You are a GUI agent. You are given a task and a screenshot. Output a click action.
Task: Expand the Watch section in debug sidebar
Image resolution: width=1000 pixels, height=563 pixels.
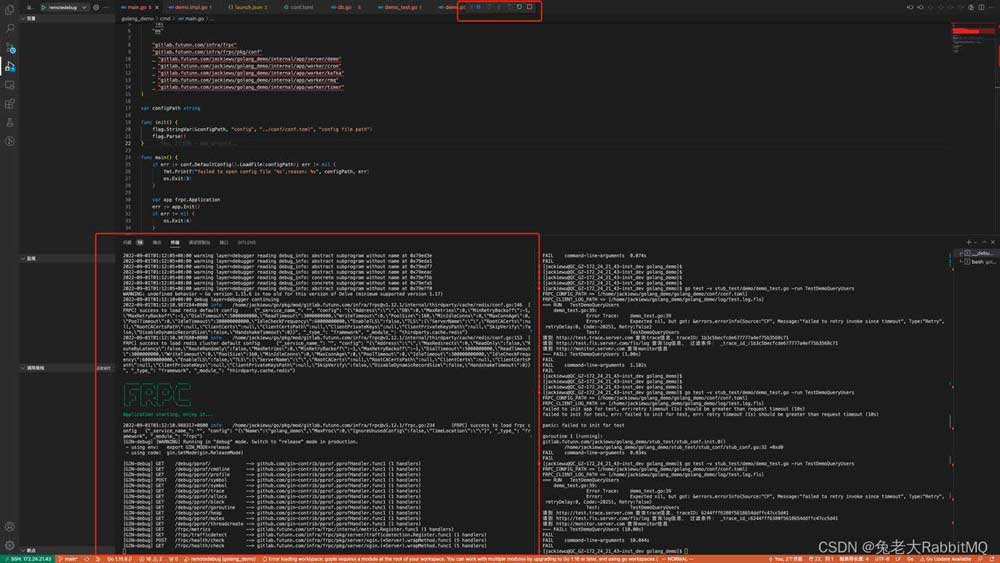tap(30, 258)
